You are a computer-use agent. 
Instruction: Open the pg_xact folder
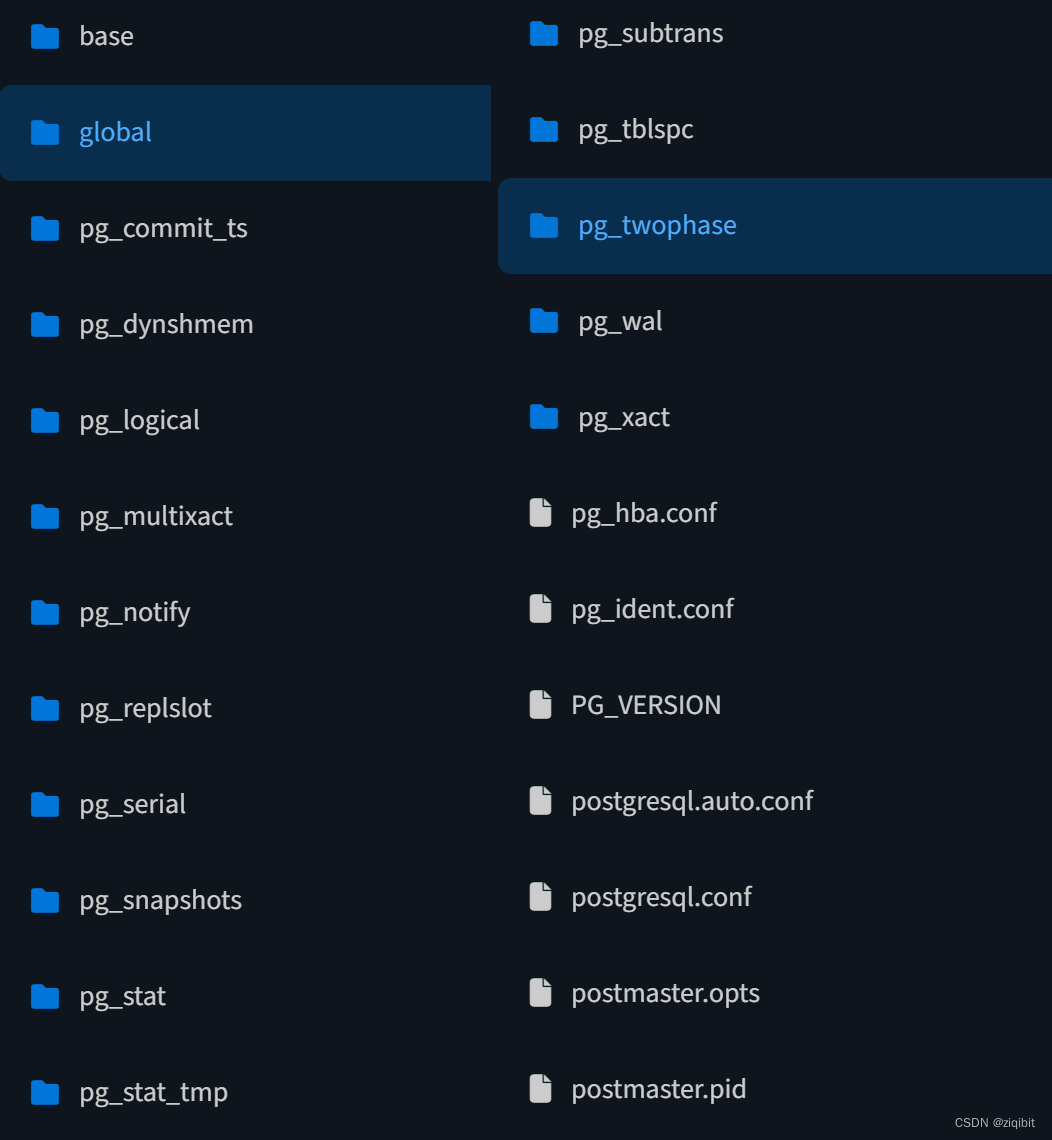coord(624,417)
